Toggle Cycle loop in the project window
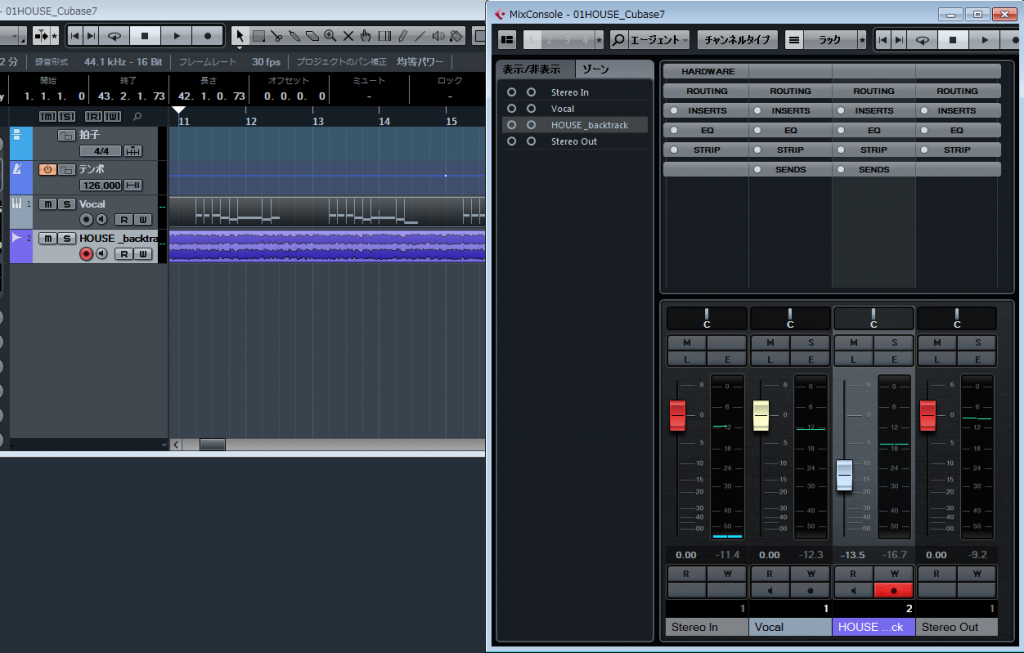The height and width of the screenshot is (653, 1024). tap(114, 36)
